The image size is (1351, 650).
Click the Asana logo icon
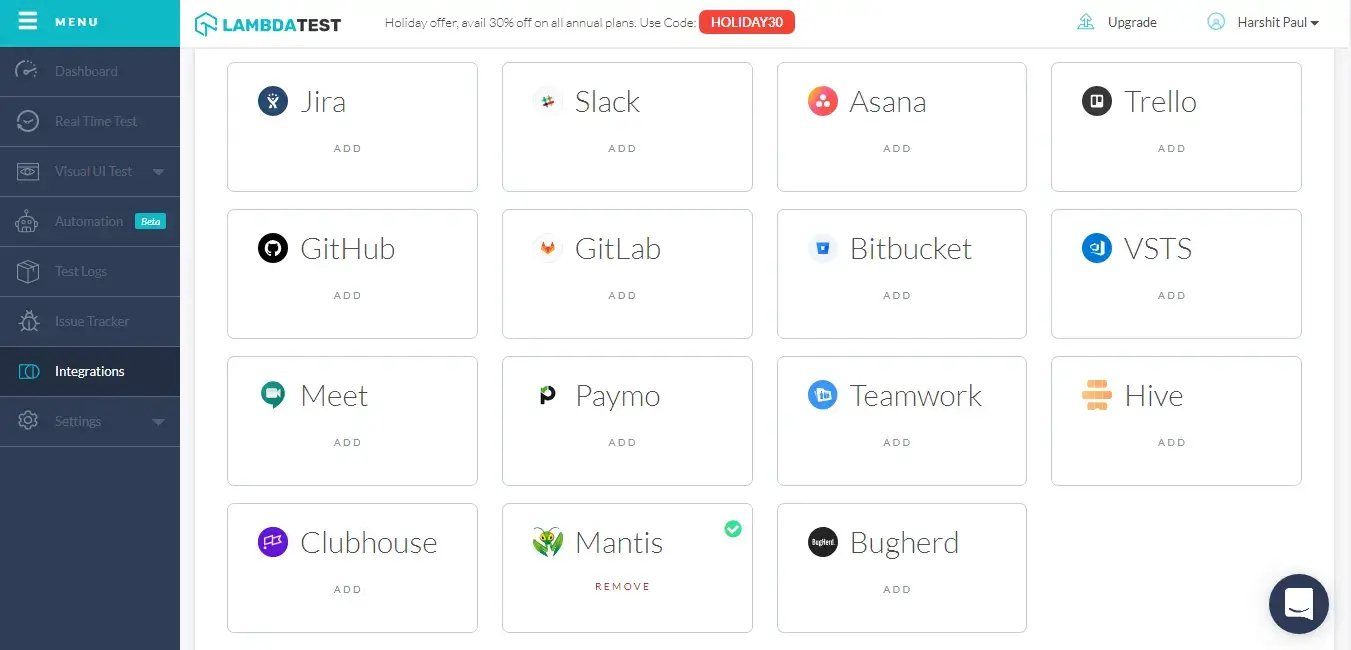822,101
